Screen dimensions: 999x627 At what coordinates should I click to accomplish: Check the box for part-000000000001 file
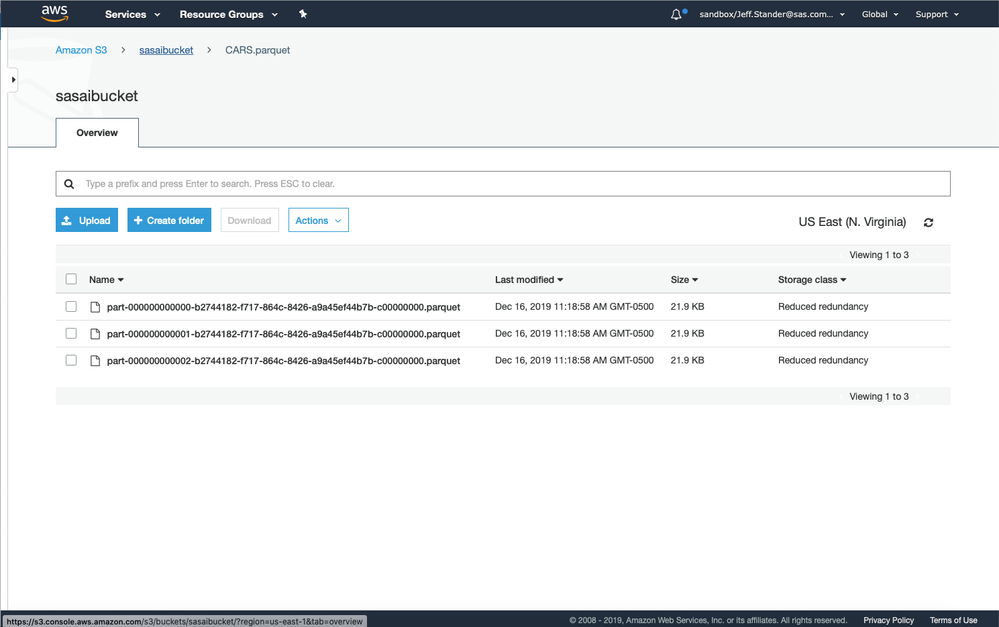(x=71, y=334)
